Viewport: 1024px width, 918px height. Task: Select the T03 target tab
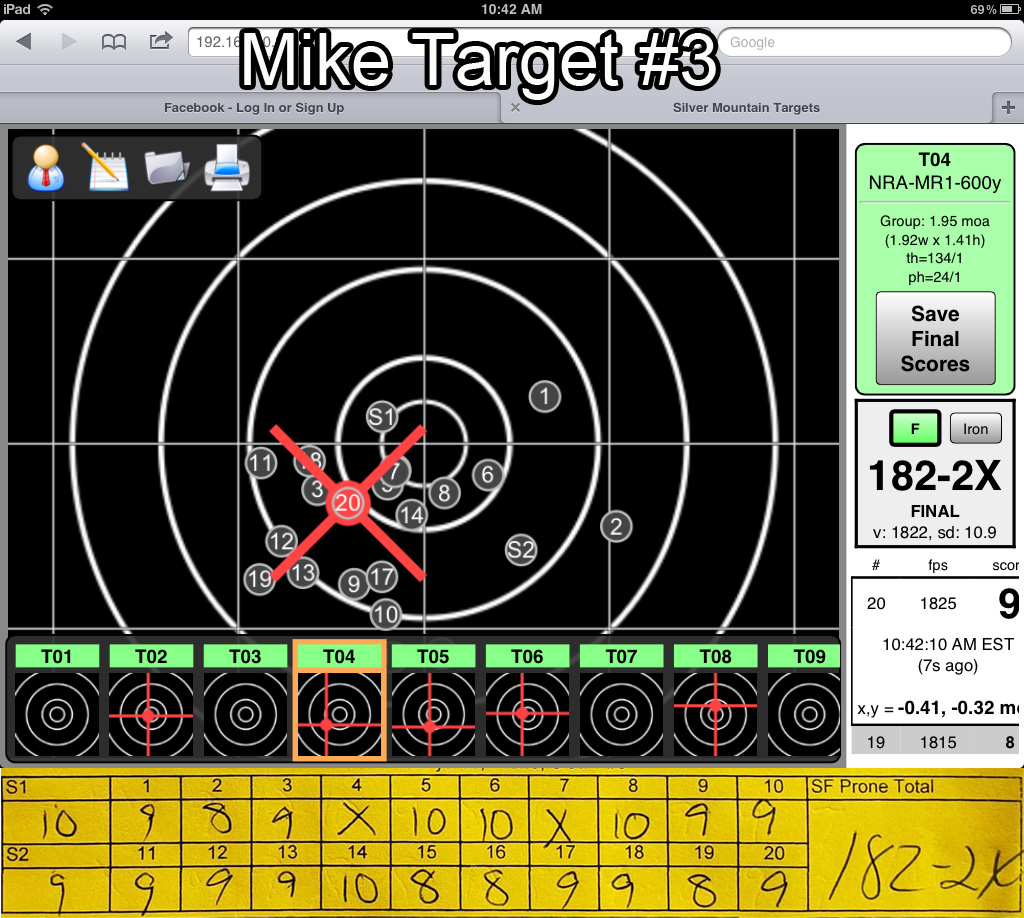245,656
